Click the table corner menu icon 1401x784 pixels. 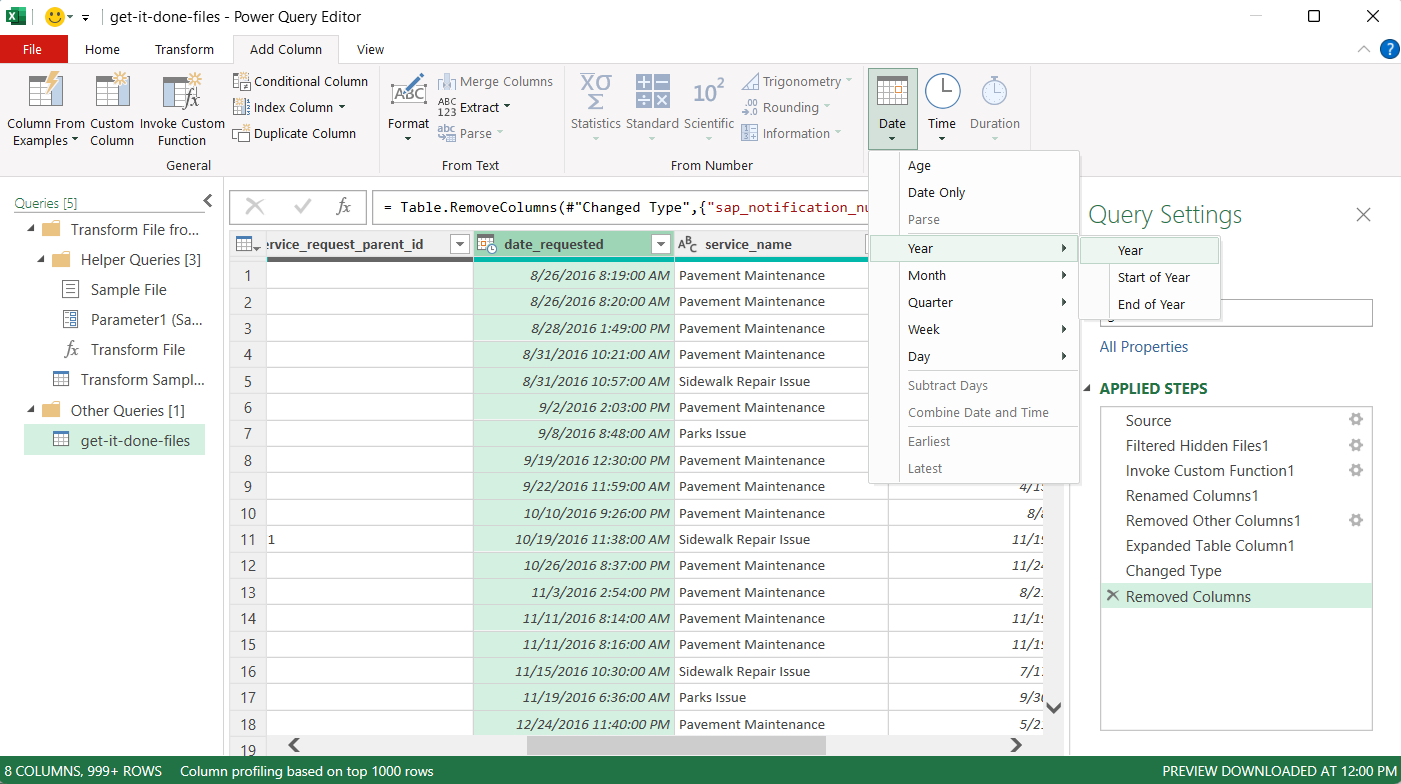(x=247, y=244)
